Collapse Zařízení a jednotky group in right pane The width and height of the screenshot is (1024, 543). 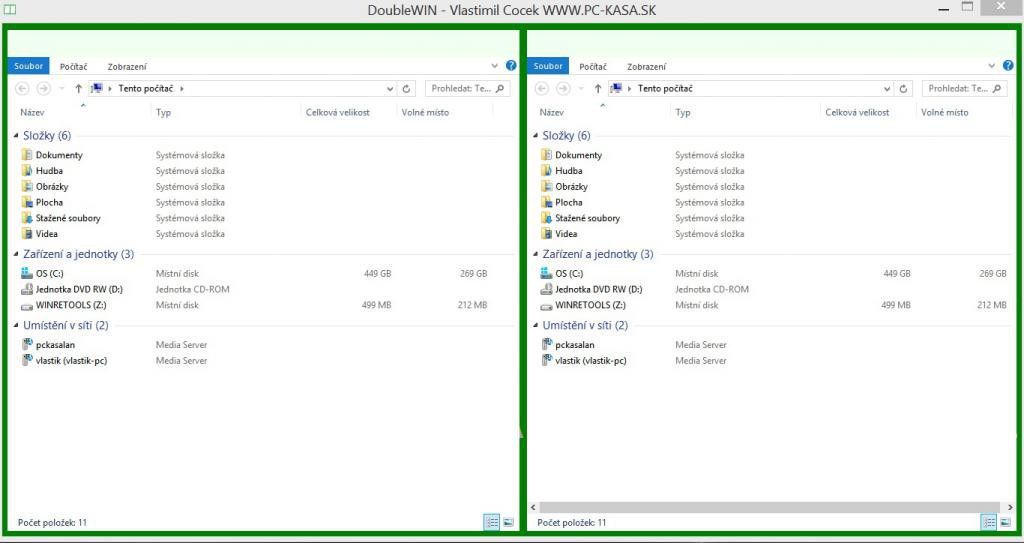click(x=536, y=254)
